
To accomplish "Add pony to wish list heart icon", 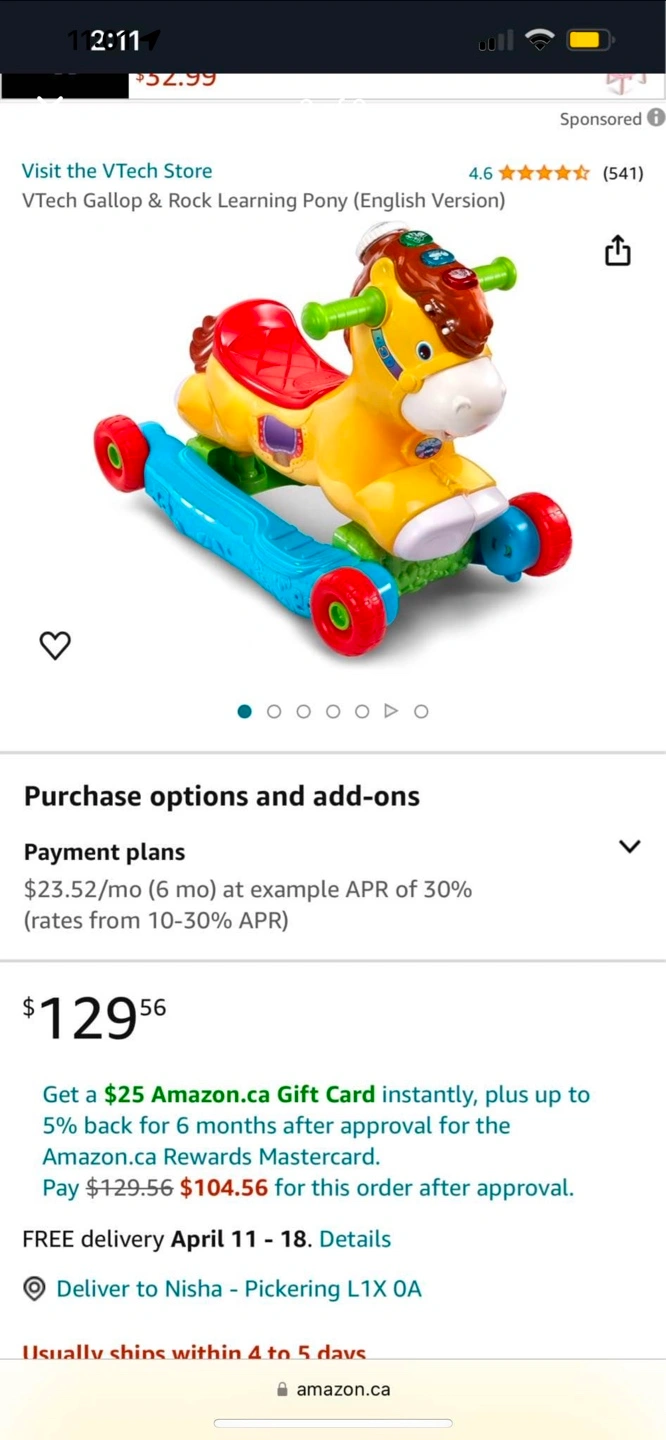I will tap(55, 646).
